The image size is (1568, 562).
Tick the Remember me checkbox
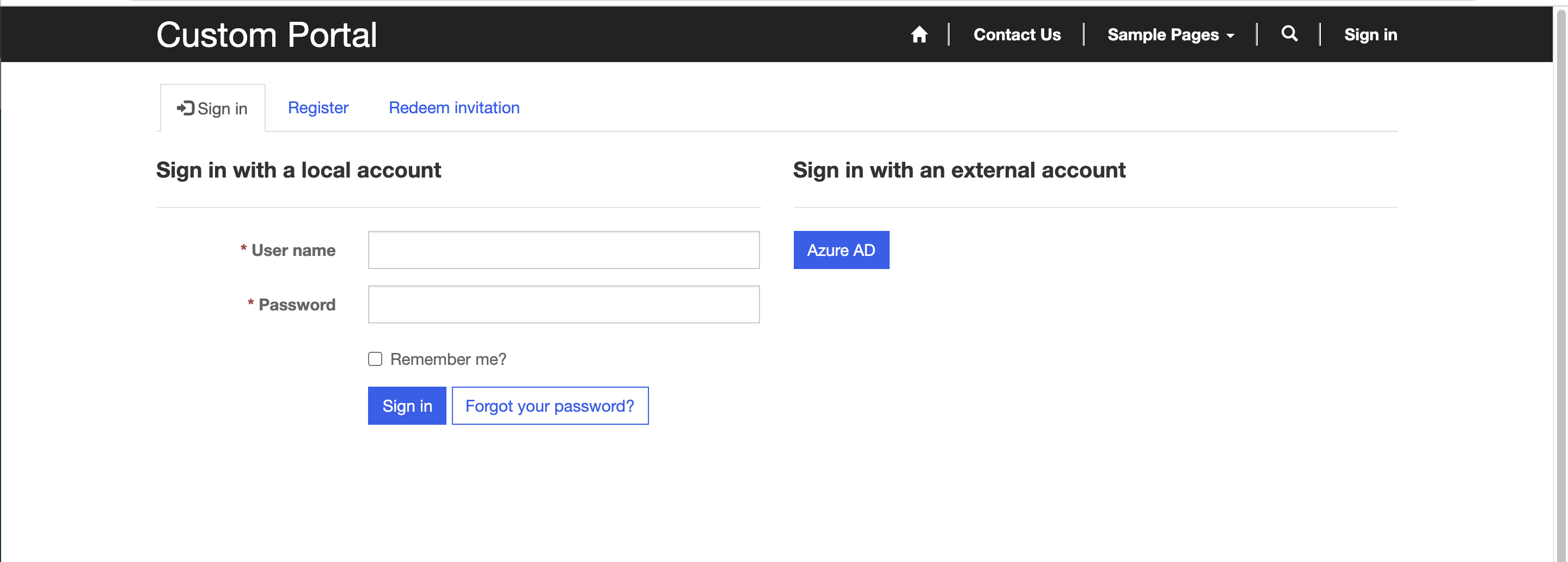(375, 359)
